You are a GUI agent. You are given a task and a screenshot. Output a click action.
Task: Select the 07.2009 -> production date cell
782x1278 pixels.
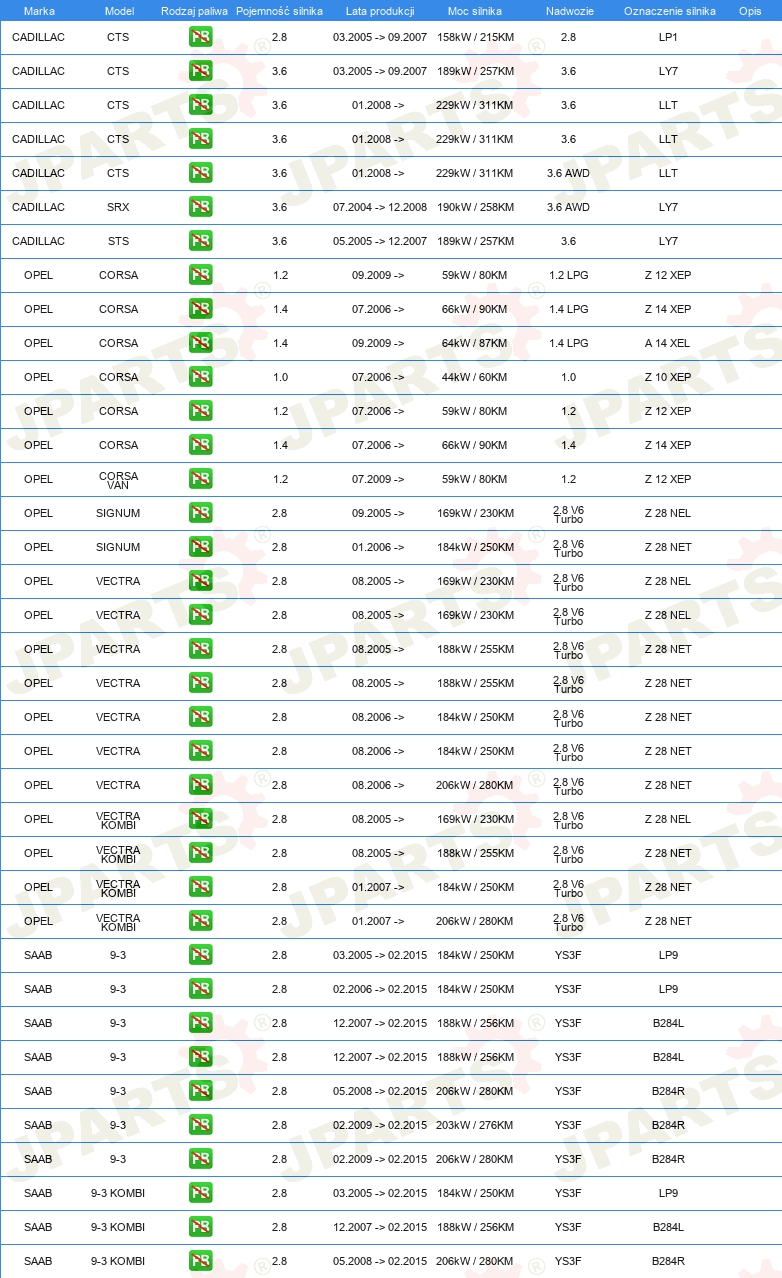[x=378, y=479]
